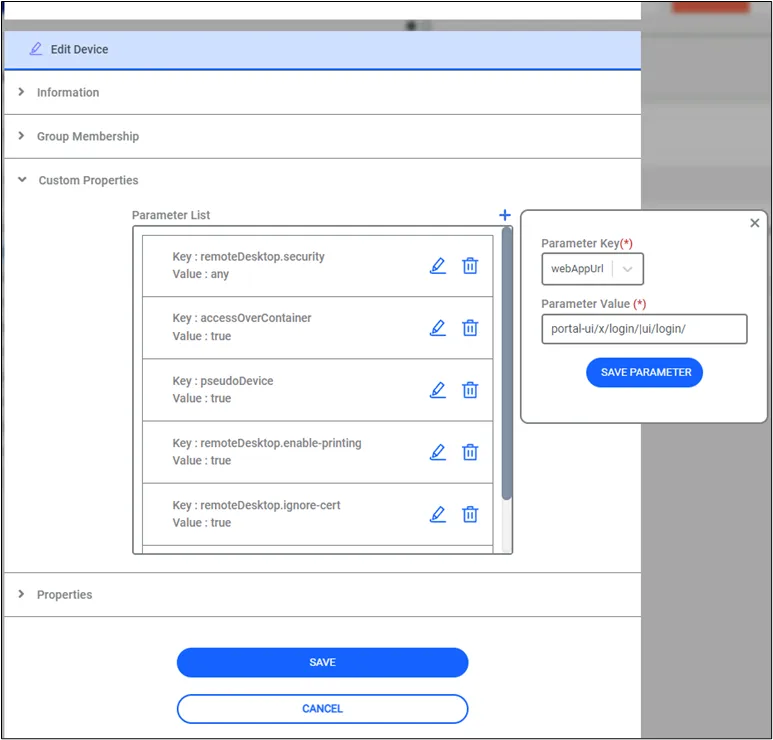Click the Edit Device pencil icon
The height and width of the screenshot is (740, 773).
point(35,49)
